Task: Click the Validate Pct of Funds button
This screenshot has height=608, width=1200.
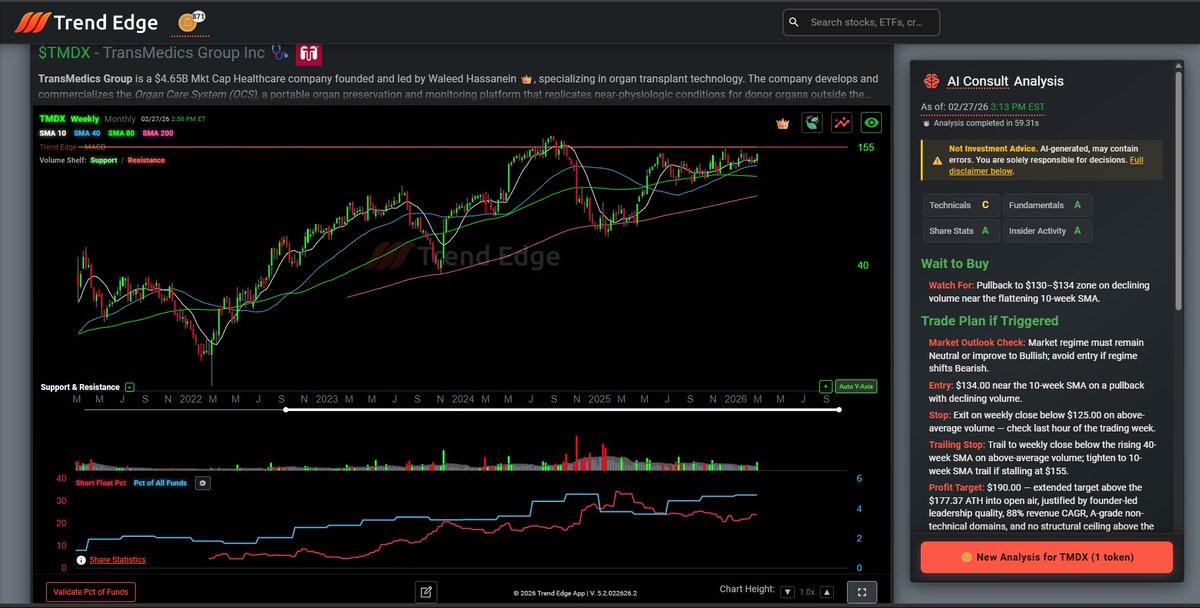Action: pyautogui.click(x=90, y=592)
